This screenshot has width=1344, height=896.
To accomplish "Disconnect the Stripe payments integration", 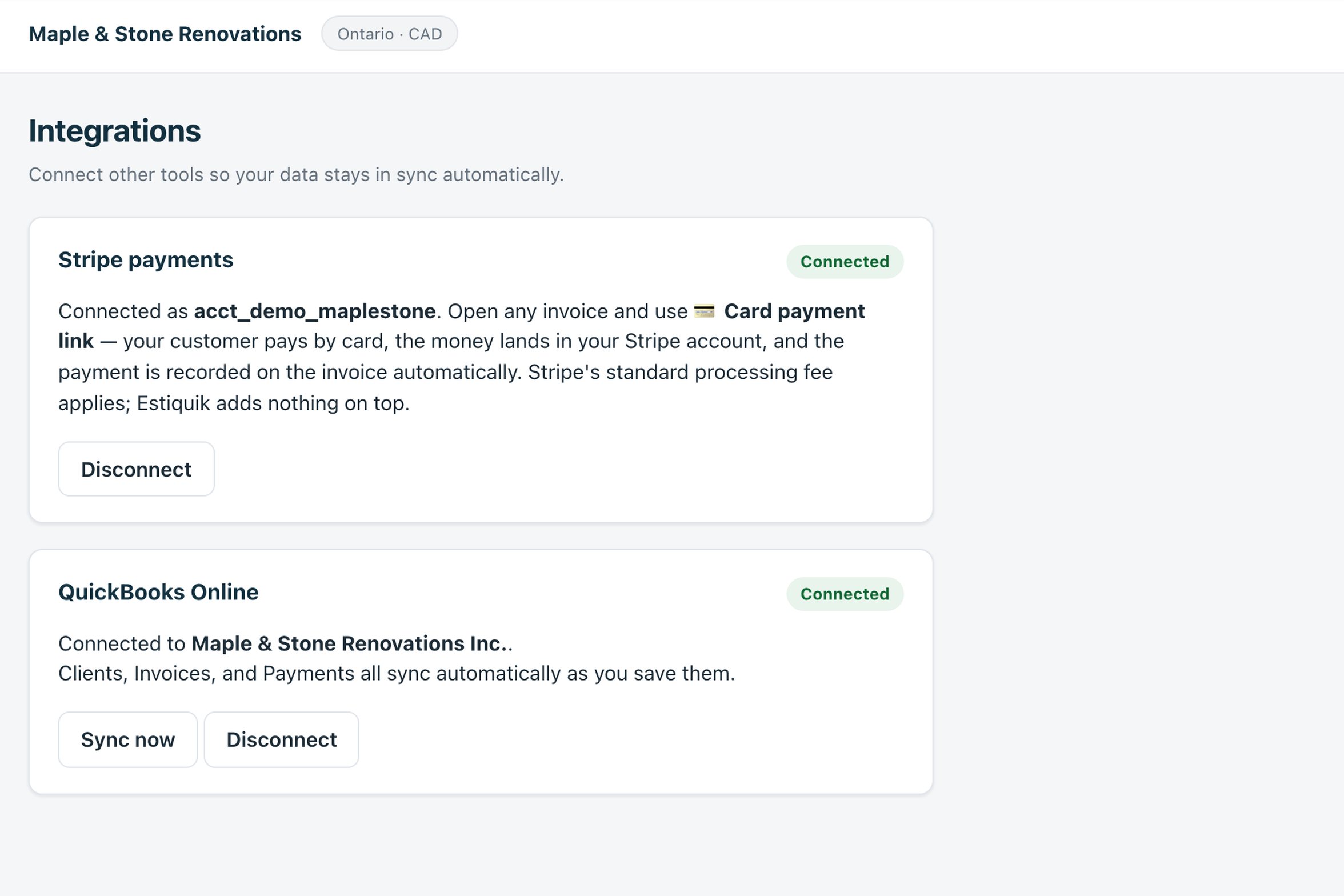I will click(x=136, y=469).
